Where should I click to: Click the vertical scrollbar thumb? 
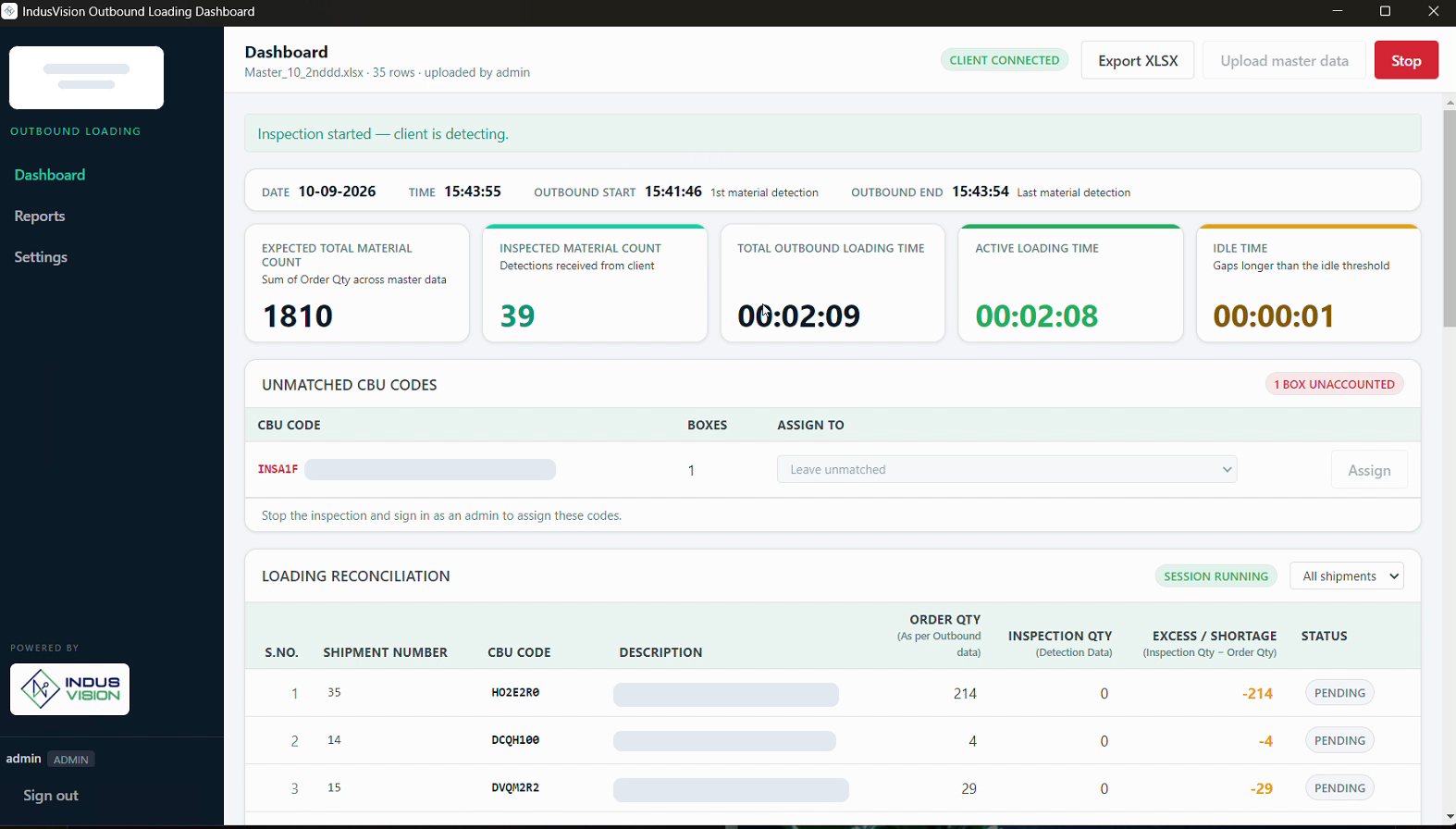[1450, 218]
